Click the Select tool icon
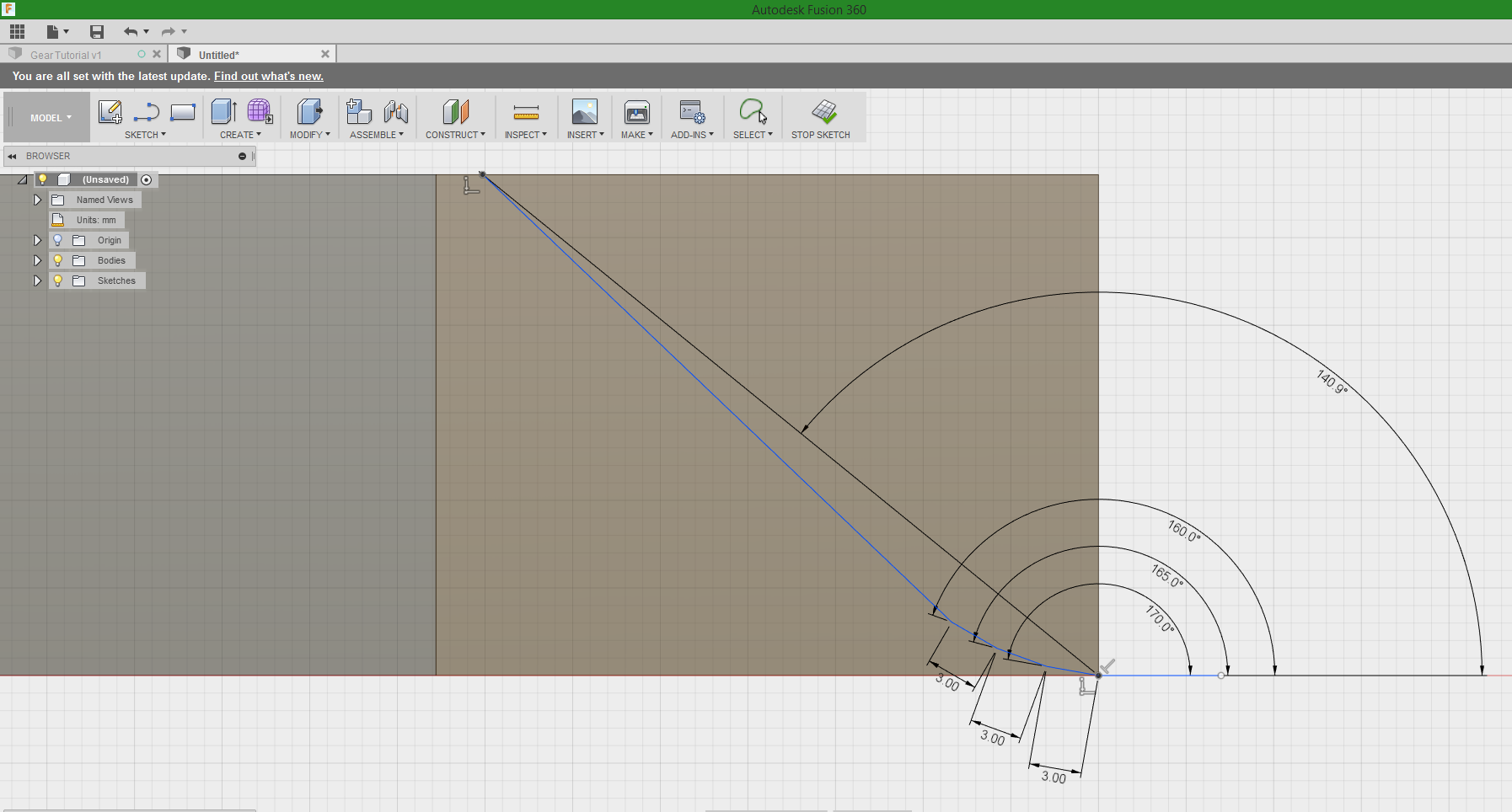1512x812 pixels. 753,112
